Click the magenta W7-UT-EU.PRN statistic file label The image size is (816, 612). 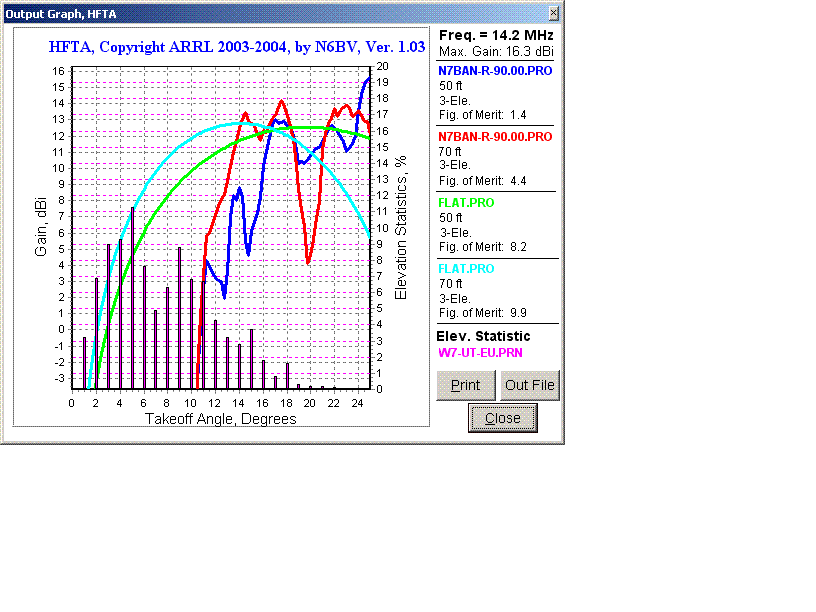tap(479, 353)
